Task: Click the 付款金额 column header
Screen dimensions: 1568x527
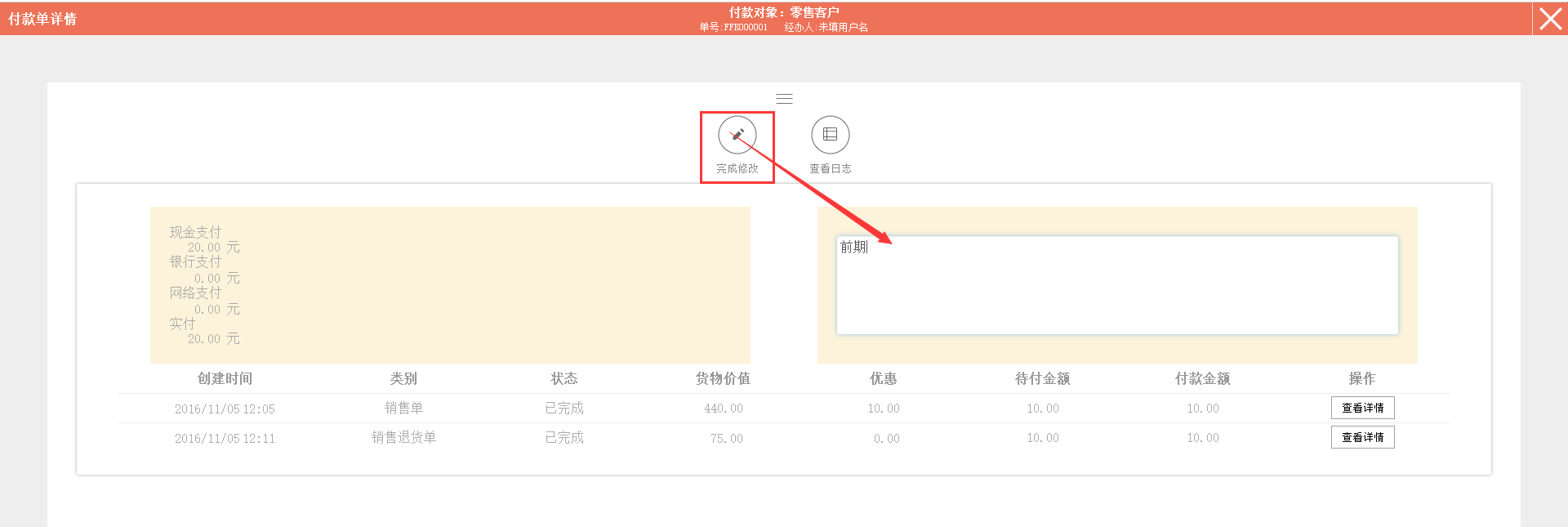Action: tap(1202, 378)
